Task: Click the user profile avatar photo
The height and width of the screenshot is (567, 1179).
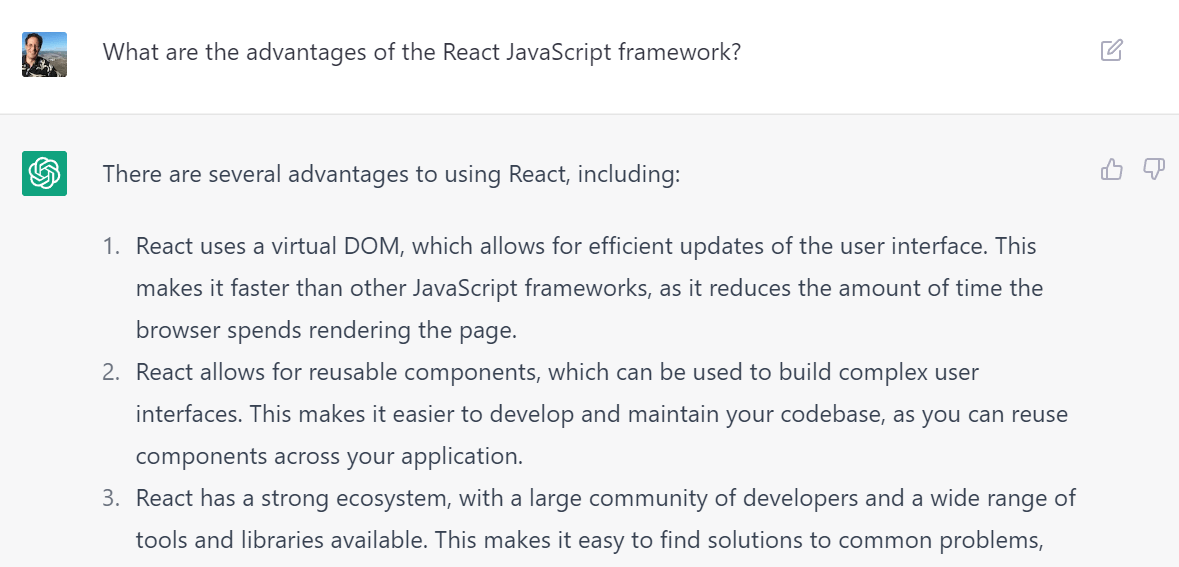Action: point(44,54)
